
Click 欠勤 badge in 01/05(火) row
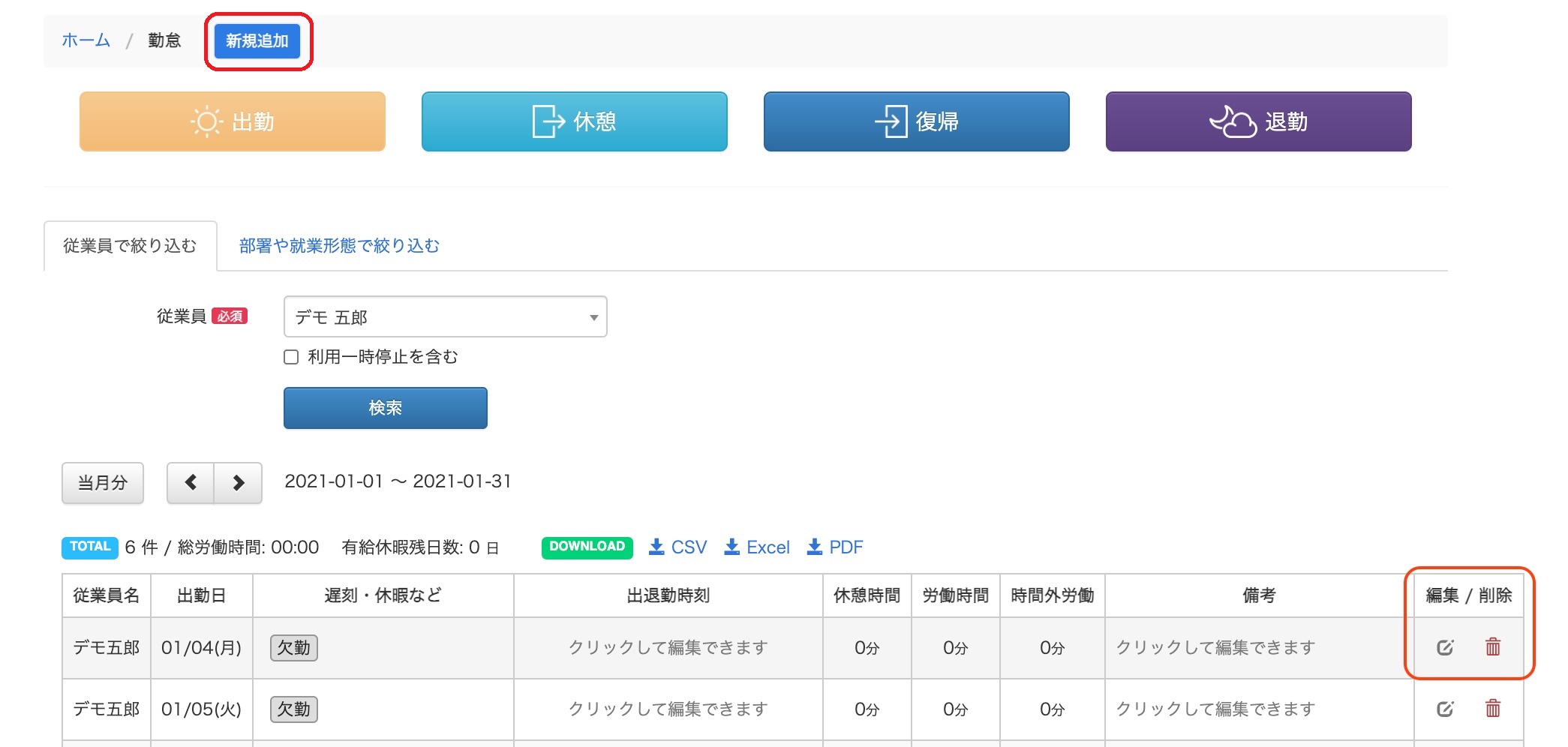click(294, 709)
